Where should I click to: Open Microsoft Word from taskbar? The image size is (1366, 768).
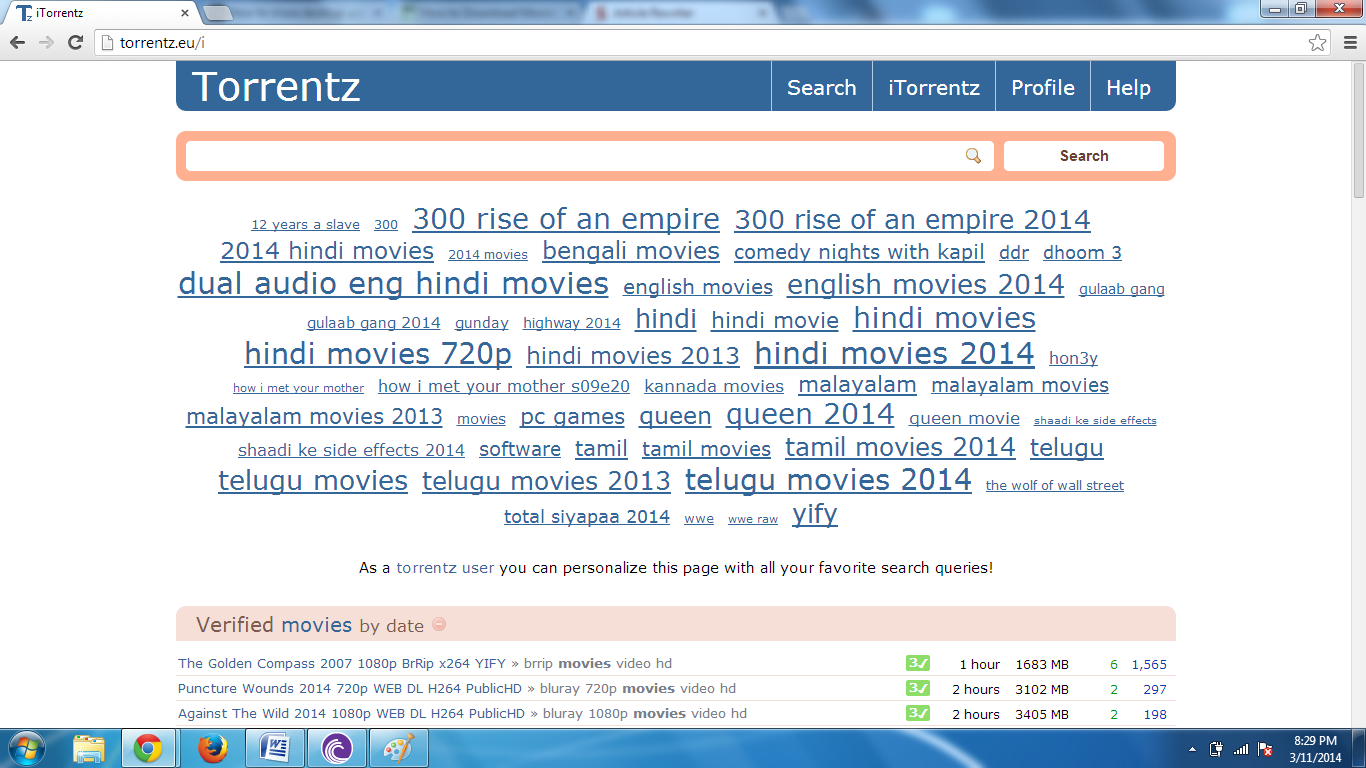273,748
